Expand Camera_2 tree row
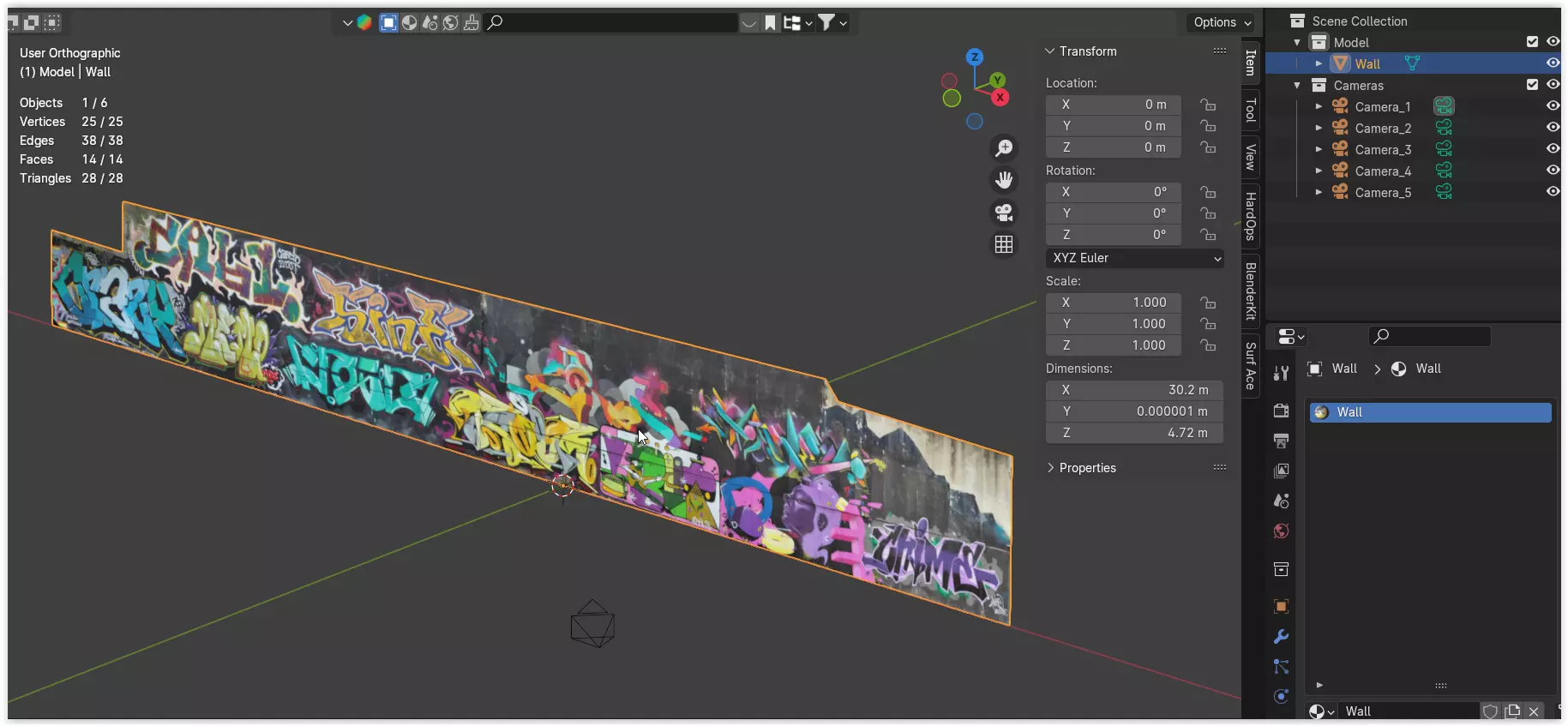The width and height of the screenshot is (1568, 726). click(x=1319, y=128)
